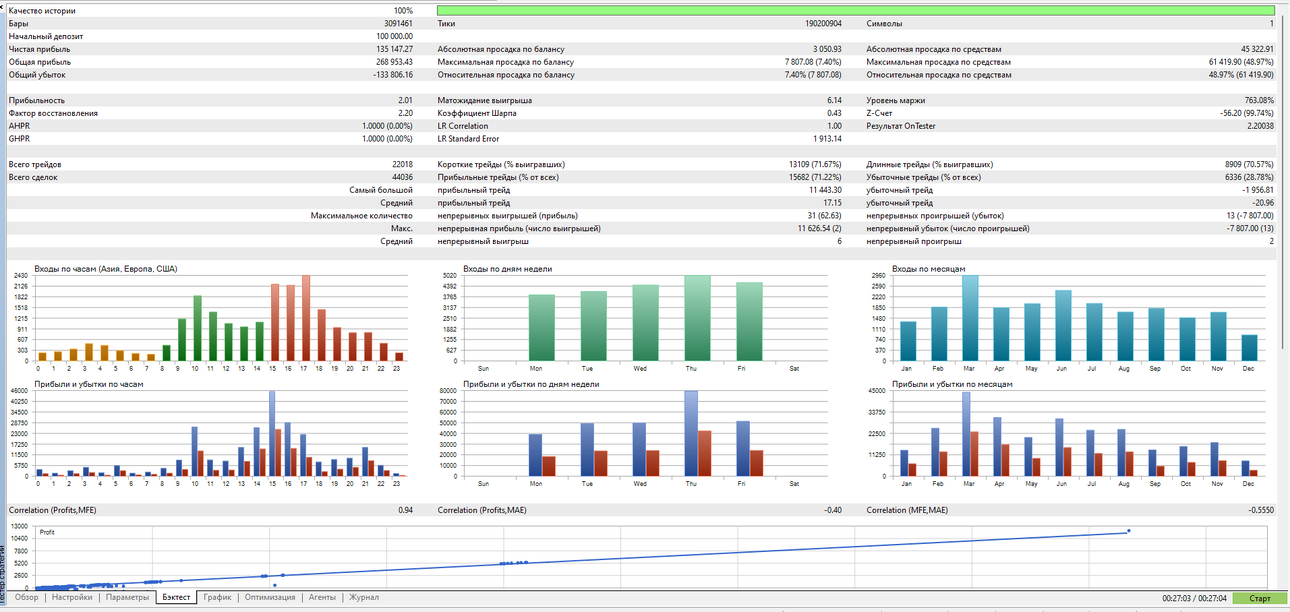Click the Абсолютная просадка по средствам value 45 322.91
The height and width of the screenshot is (612, 1290).
(x=1257, y=49)
